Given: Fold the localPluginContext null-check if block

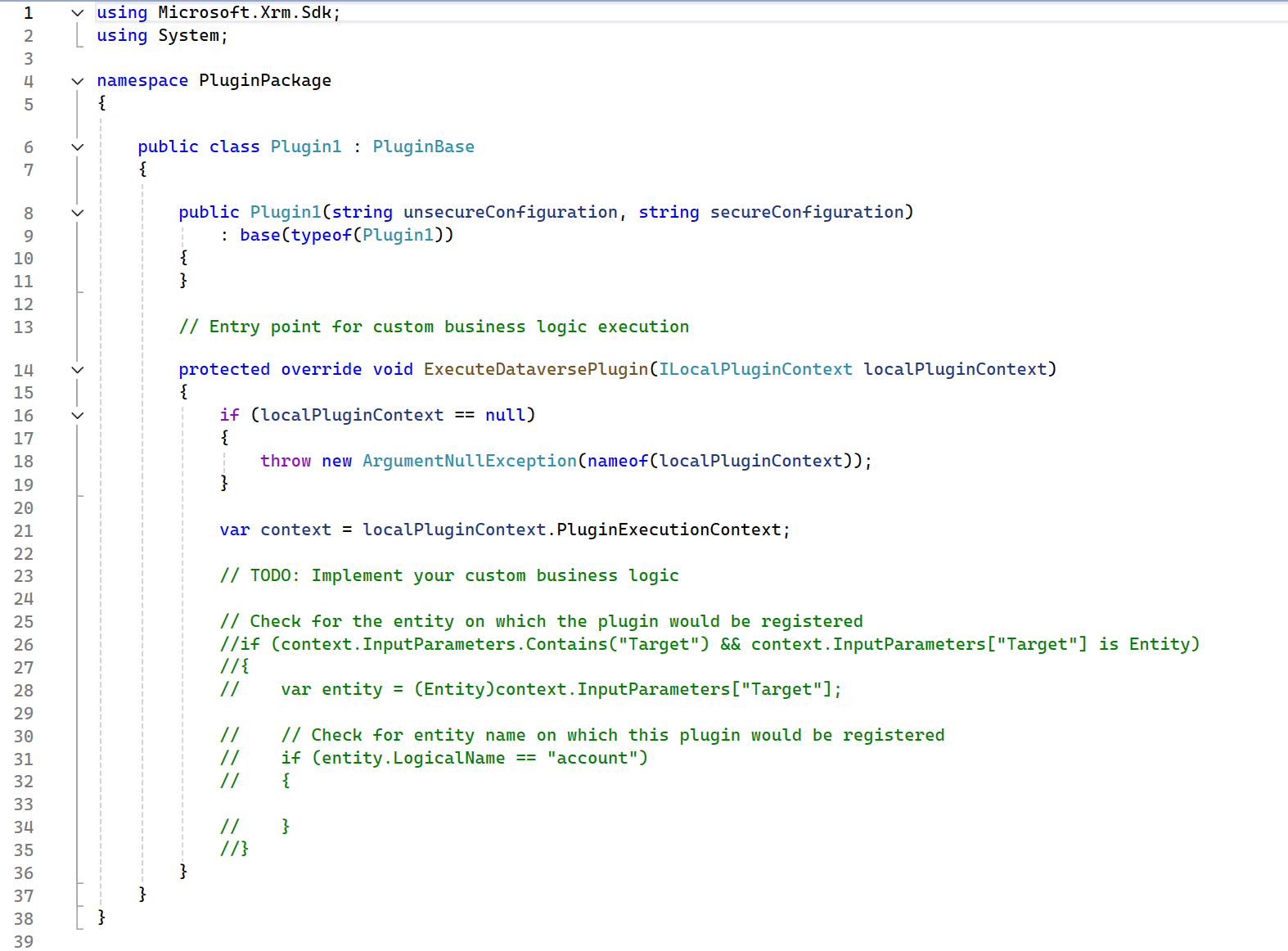Looking at the screenshot, I should click(x=78, y=416).
